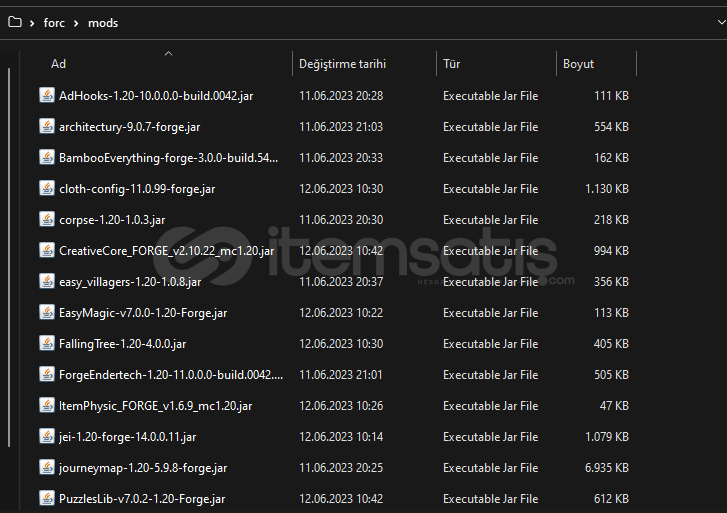727x513 pixels.
Task: Sort by the Boyut column header
Action: coord(578,64)
